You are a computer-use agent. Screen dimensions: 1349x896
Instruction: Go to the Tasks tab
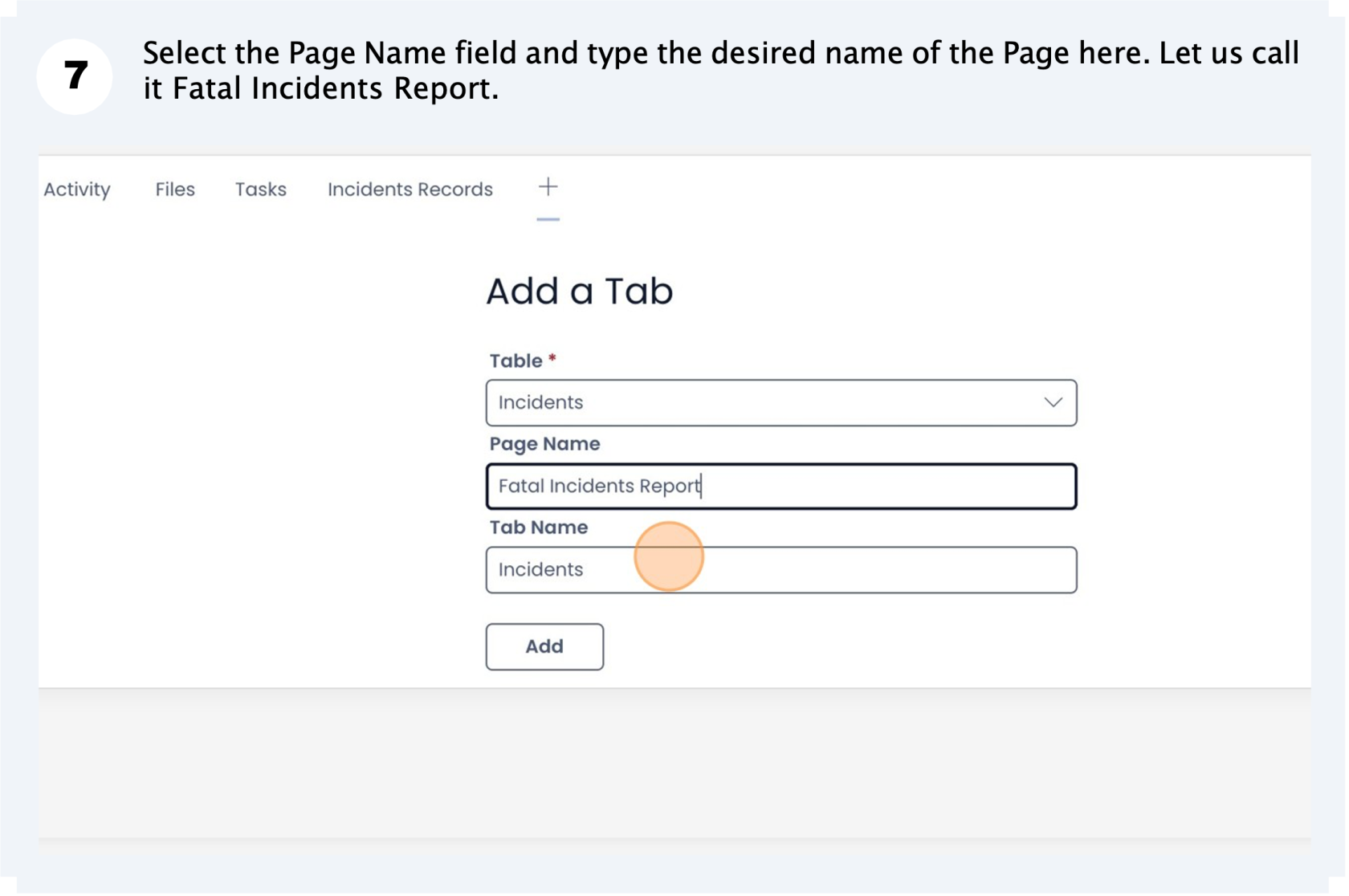(x=261, y=189)
